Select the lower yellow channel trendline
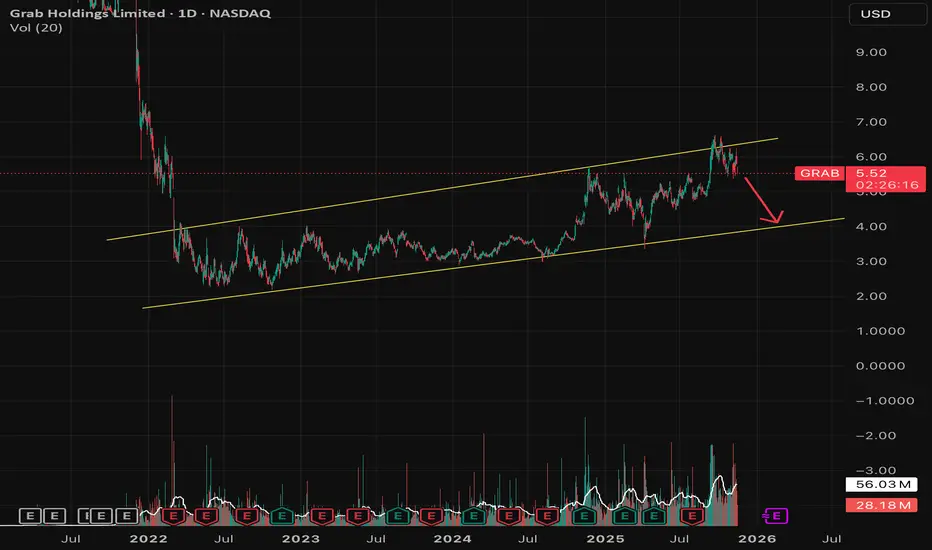The image size is (932, 550). [x=493, y=263]
